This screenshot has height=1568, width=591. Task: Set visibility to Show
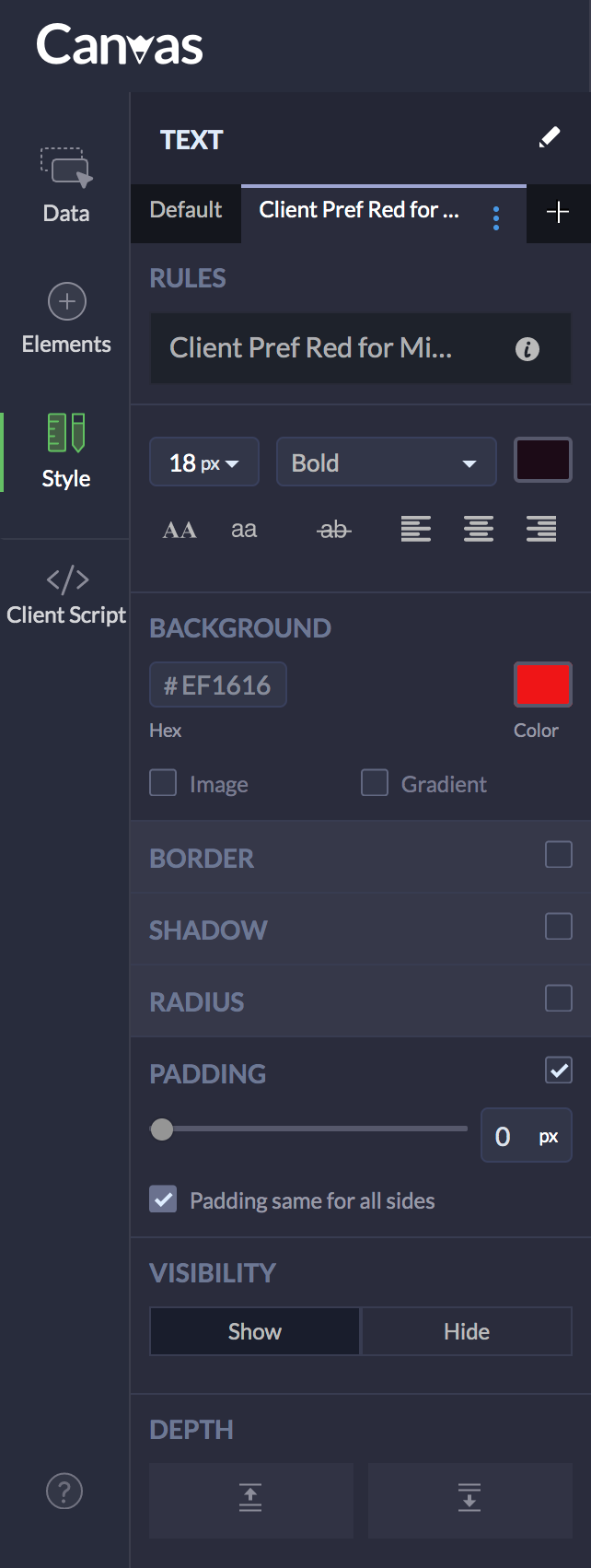(255, 1331)
